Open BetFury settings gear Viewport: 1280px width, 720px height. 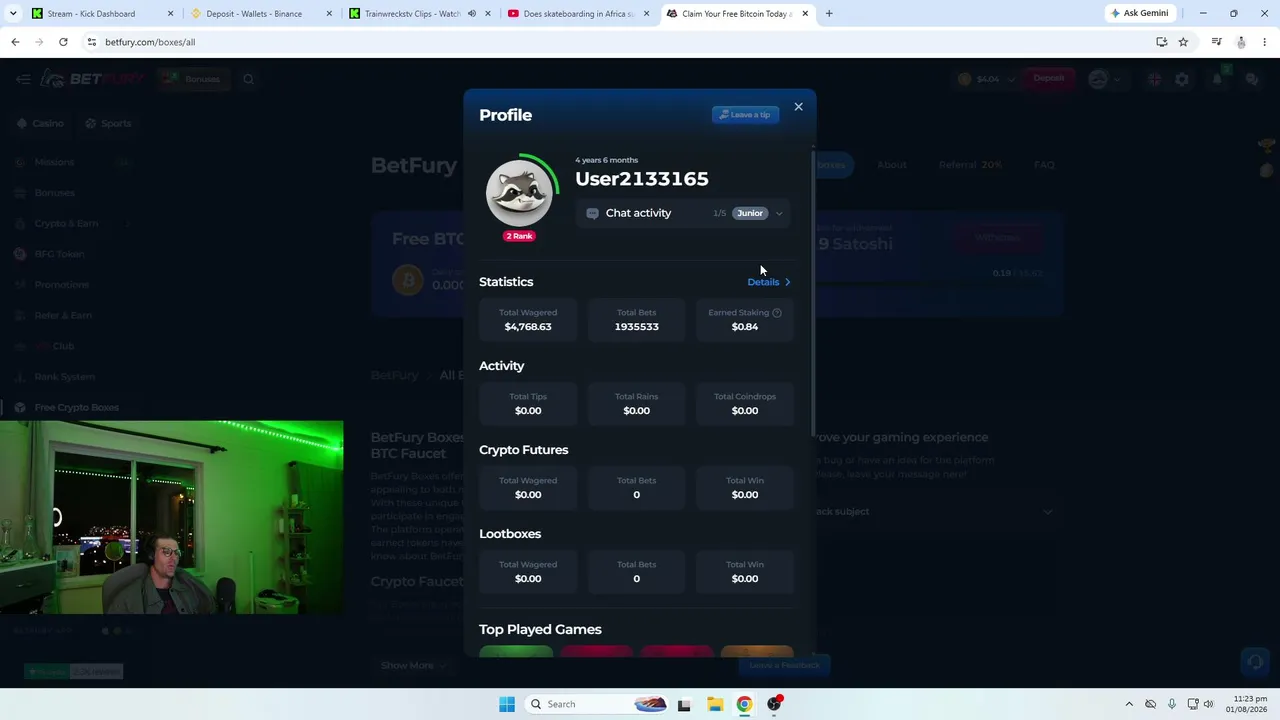click(1183, 79)
